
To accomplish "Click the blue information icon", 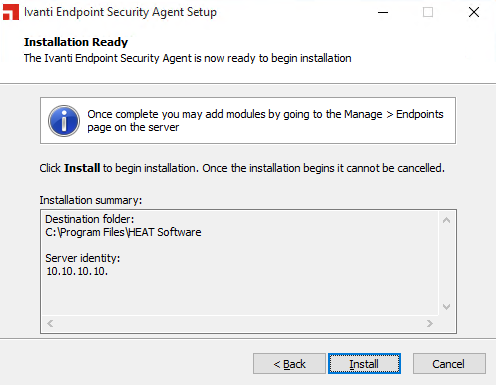I will click(x=64, y=121).
